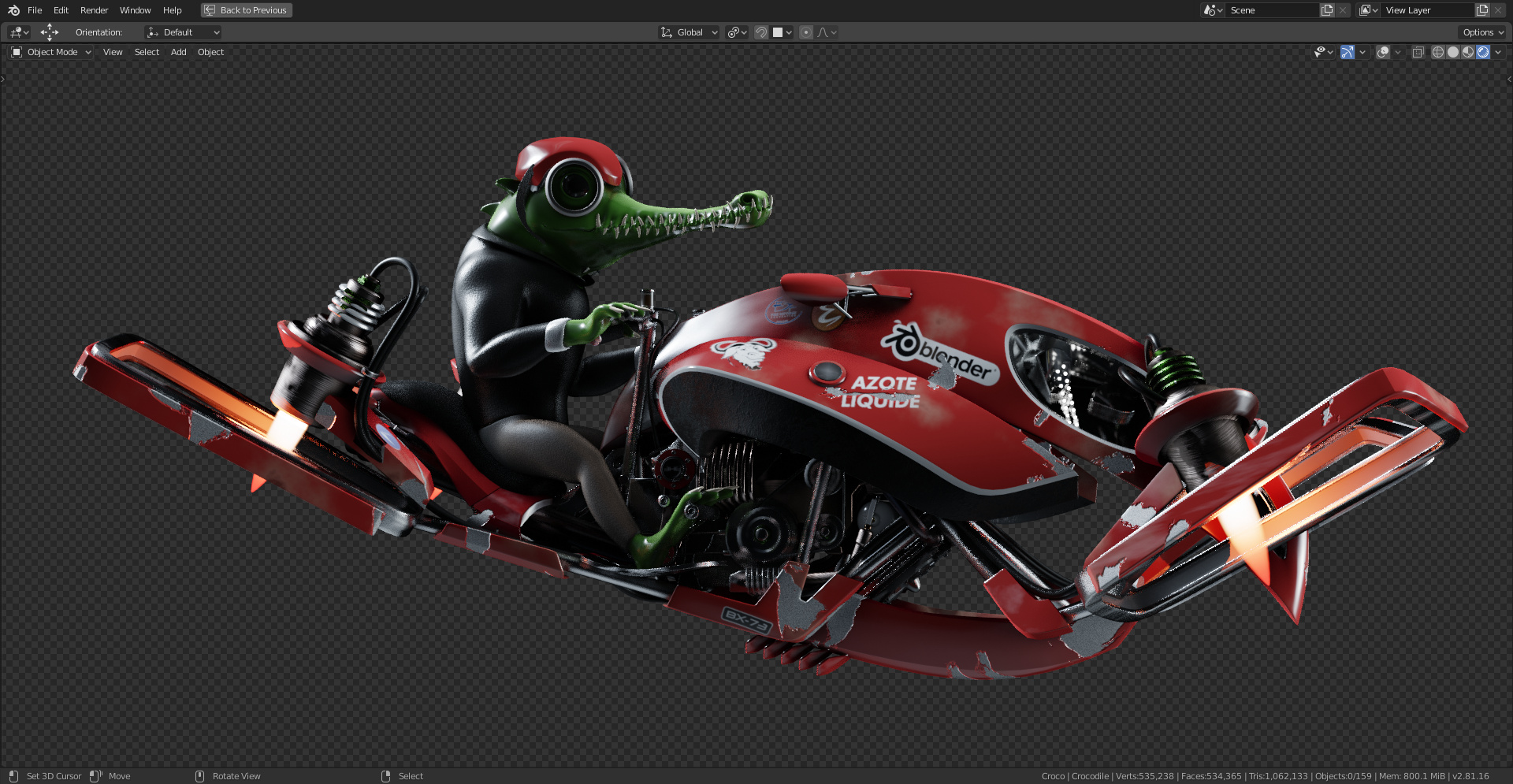Toggle X-Ray mode
The width and height of the screenshot is (1513, 784).
click(x=1418, y=52)
